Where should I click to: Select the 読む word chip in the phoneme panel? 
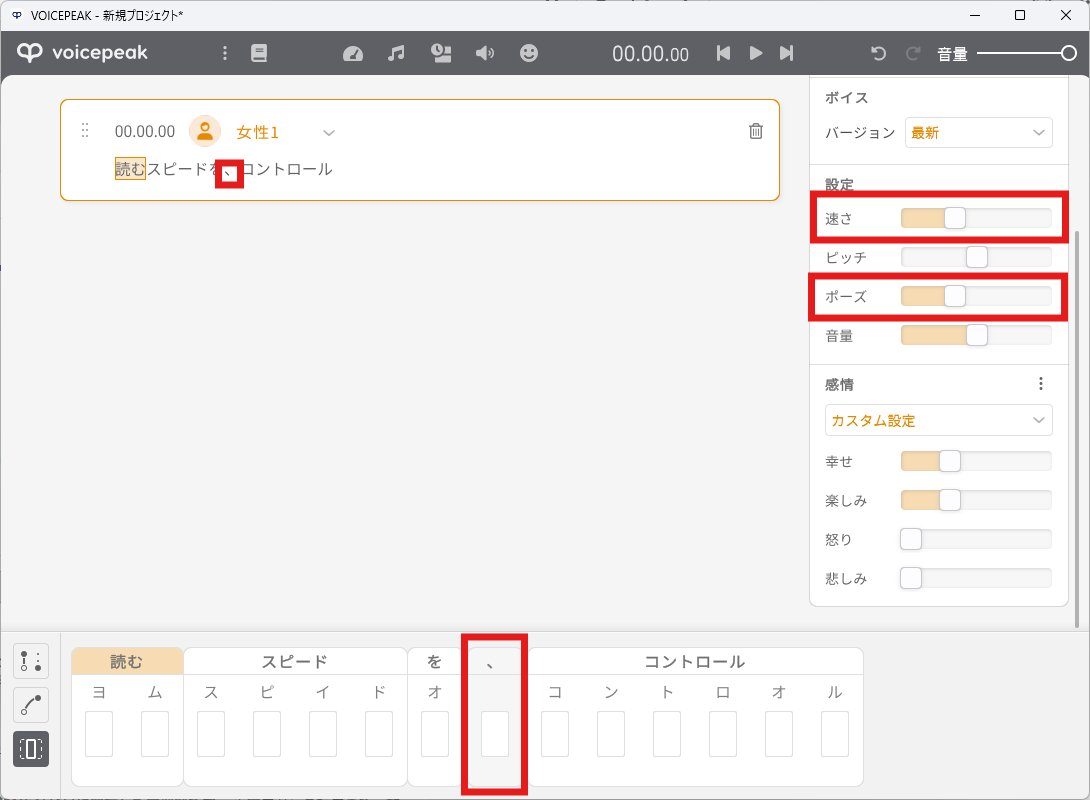tap(125, 661)
